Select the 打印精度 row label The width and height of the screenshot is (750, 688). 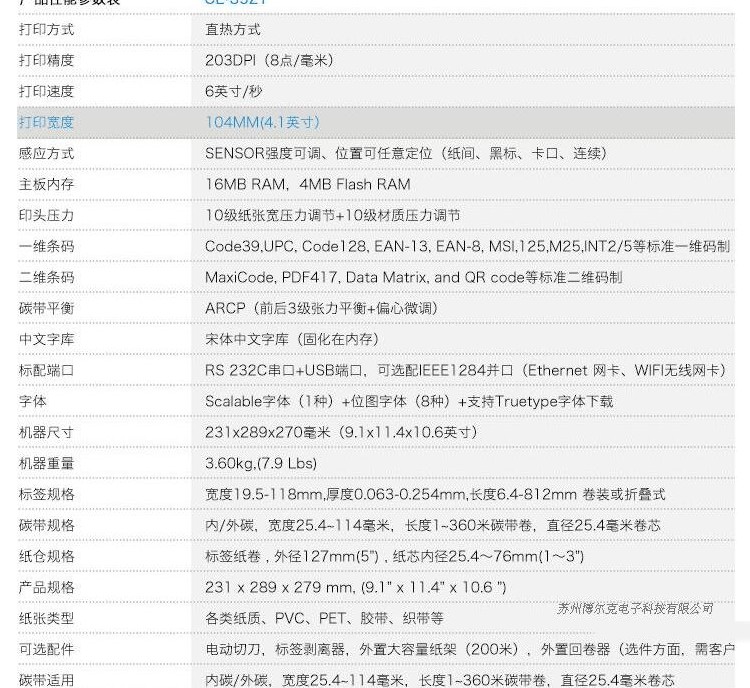point(46,60)
